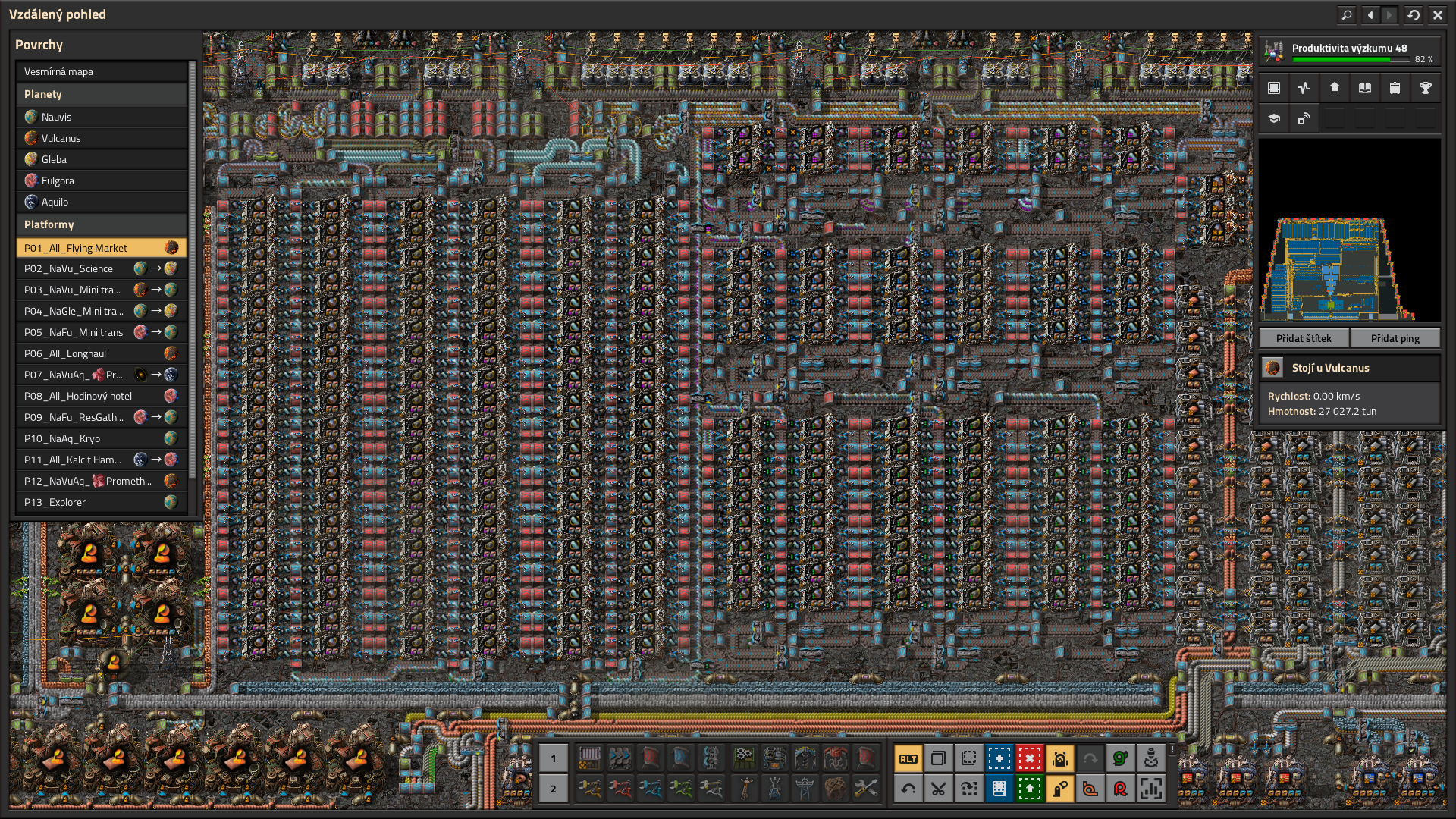
Task: Select the green upgrade planner
Action: point(1029,789)
